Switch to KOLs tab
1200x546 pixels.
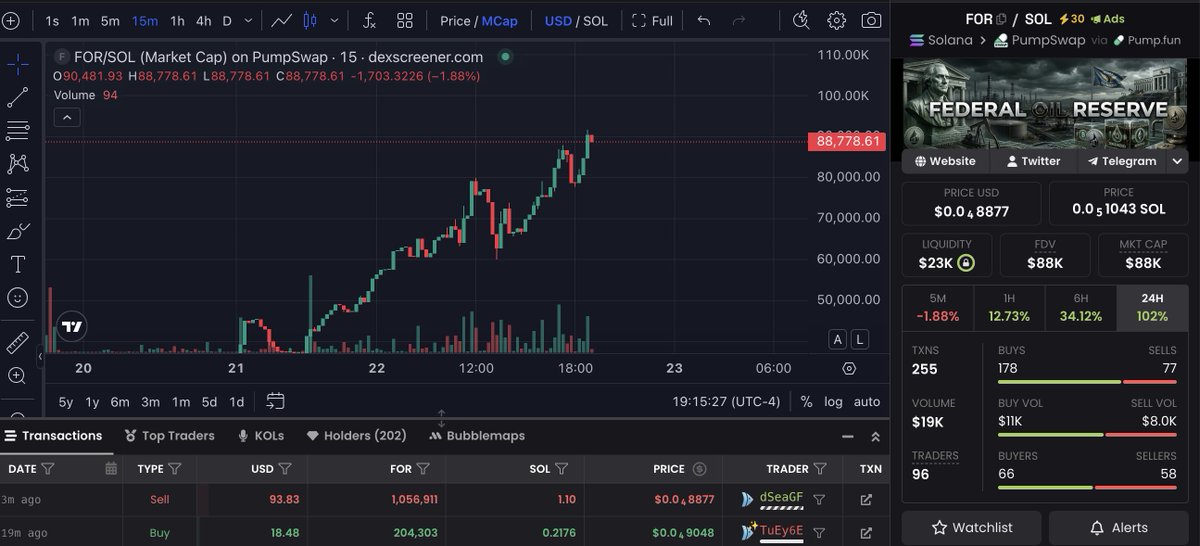(x=261, y=436)
